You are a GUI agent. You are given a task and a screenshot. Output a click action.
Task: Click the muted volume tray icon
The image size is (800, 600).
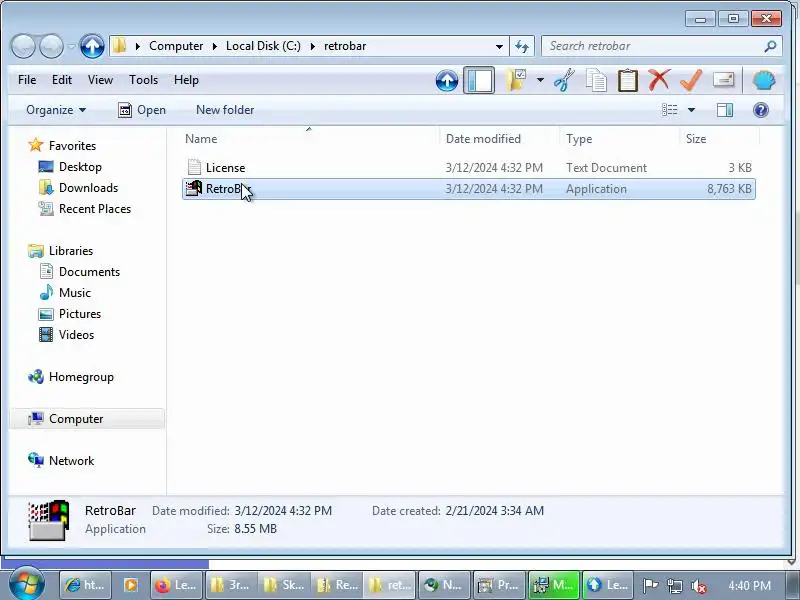[698, 586]
